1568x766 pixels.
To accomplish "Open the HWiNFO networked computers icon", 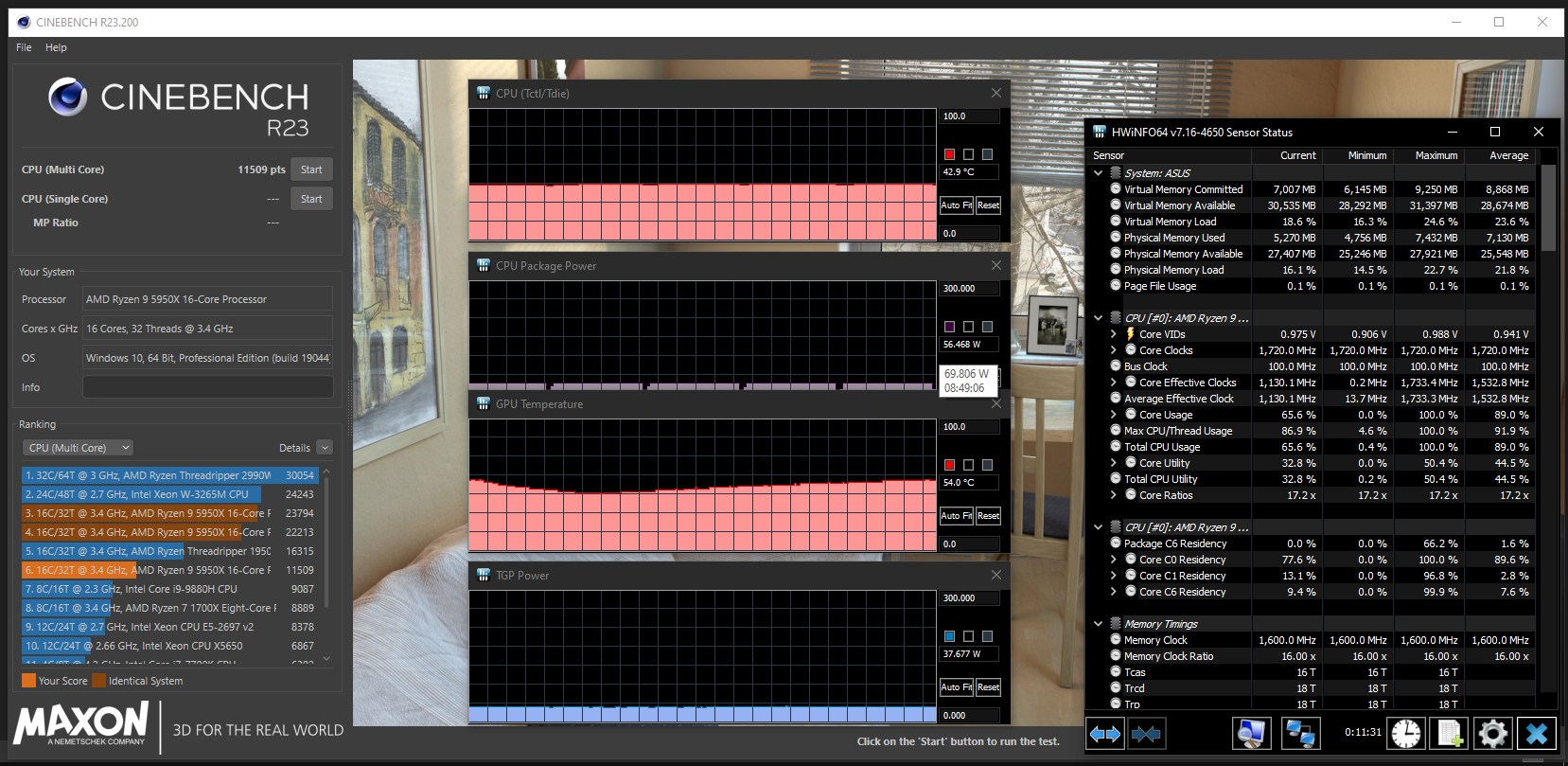I will (x=1300, y=733).
